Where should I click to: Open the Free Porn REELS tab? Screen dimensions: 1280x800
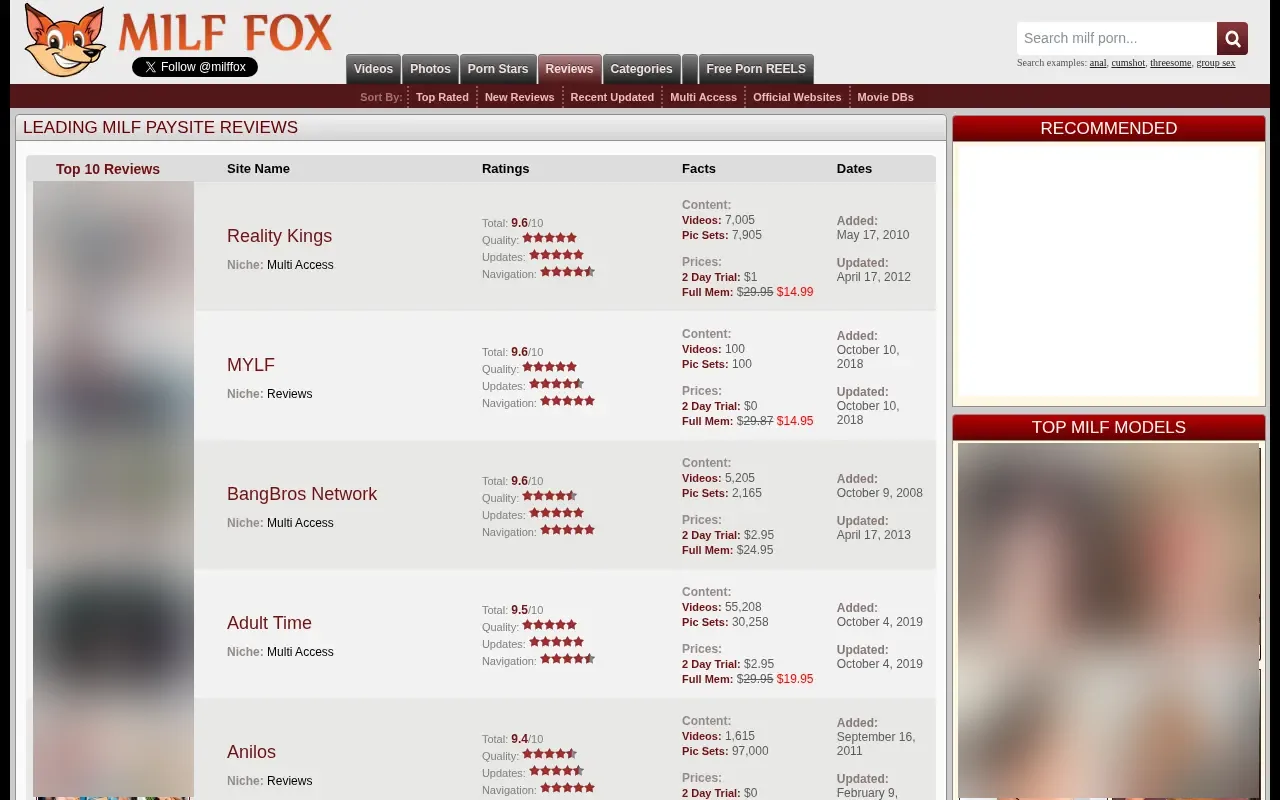756,69
